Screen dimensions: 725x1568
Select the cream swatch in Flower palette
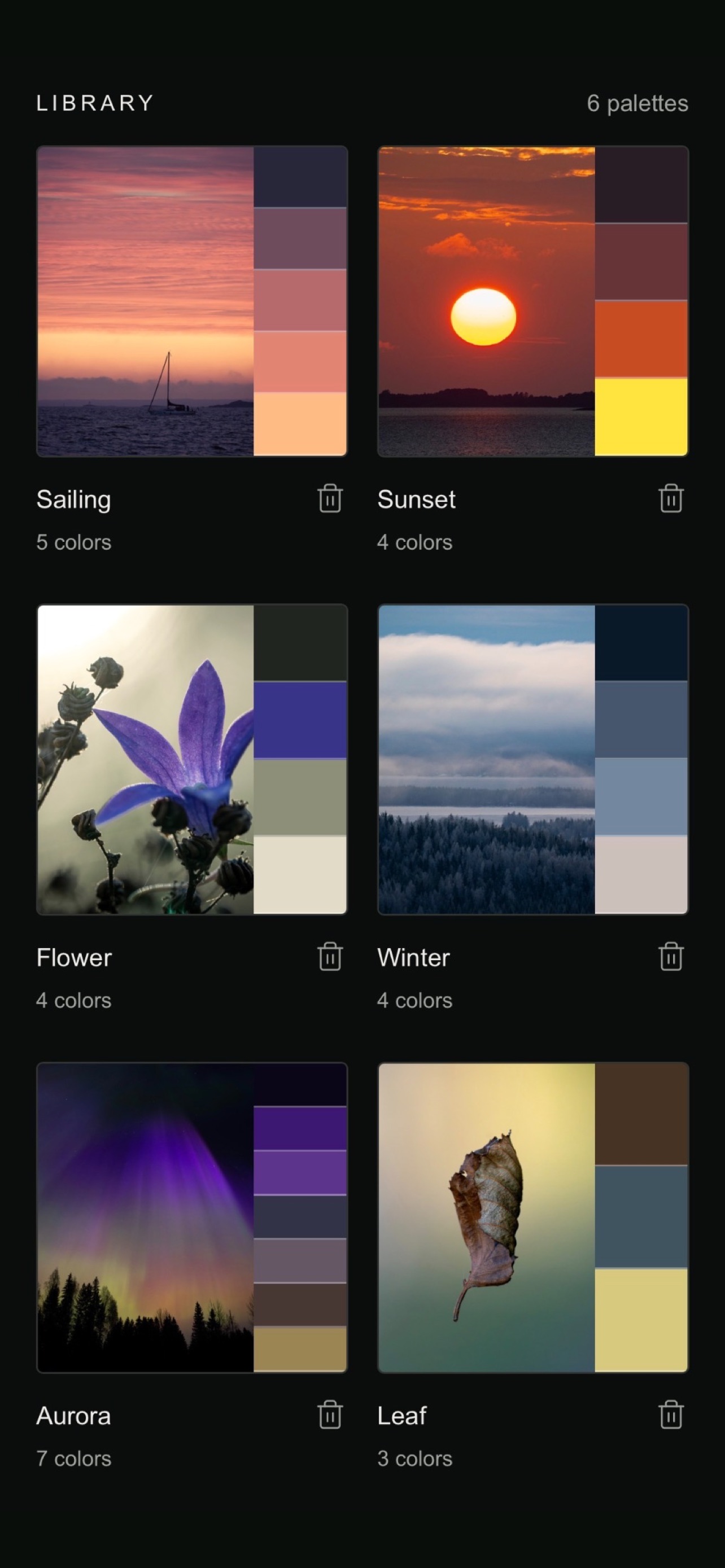(x=300, y=875)
